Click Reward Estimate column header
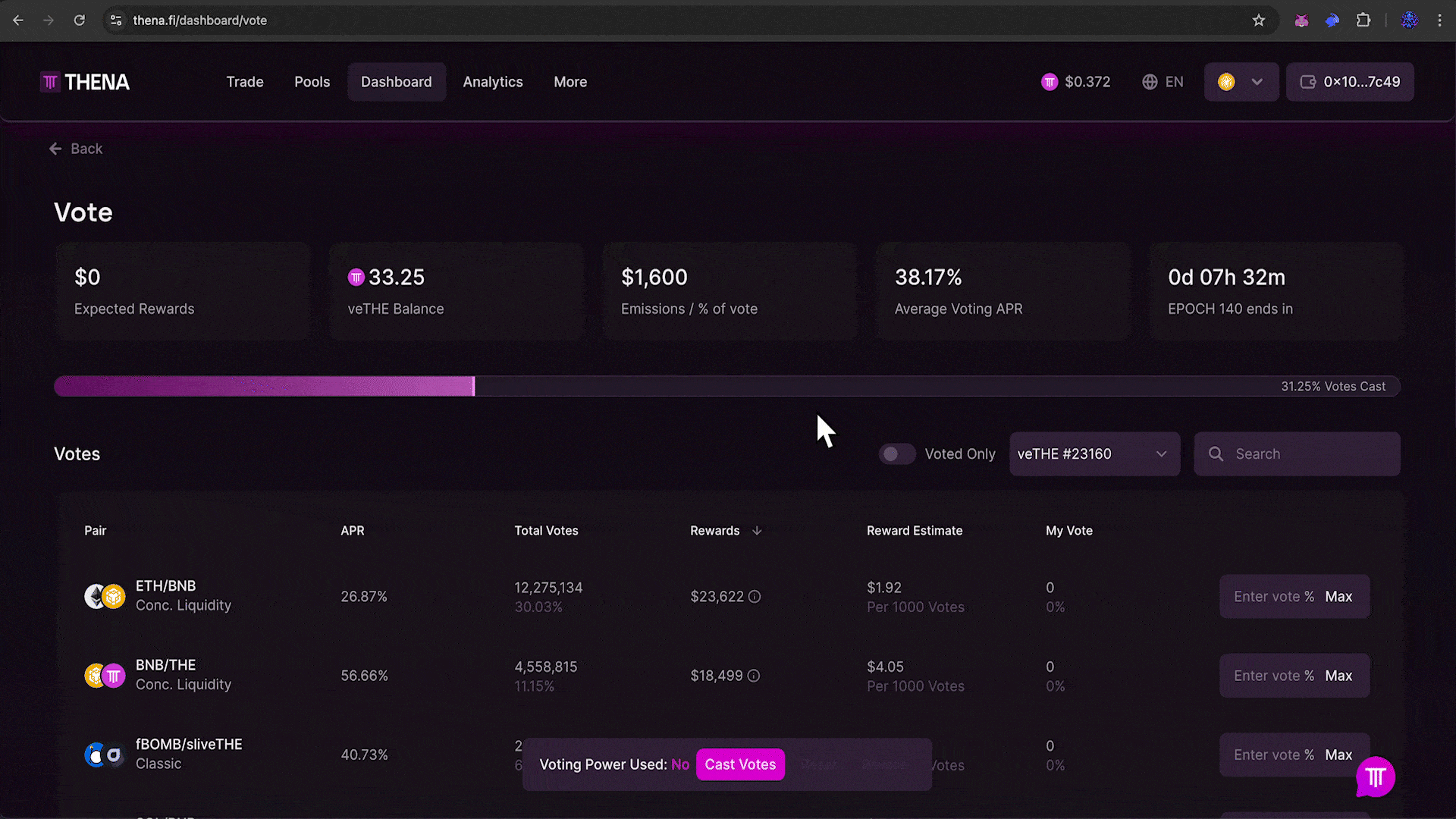The image size is (1456, 819). (915, 531)
